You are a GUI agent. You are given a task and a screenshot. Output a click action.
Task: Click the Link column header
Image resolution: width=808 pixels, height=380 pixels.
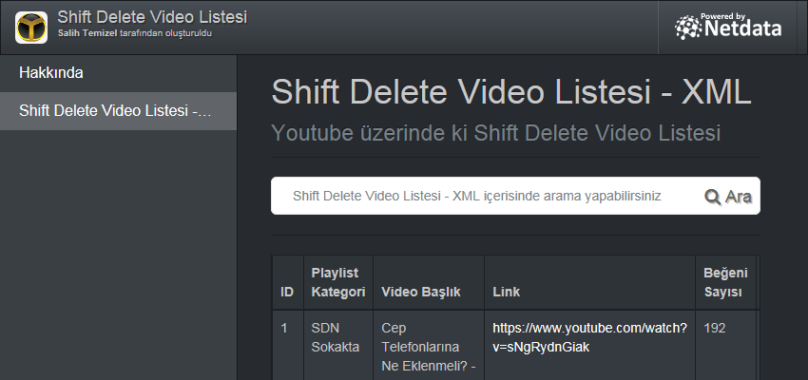[x=590, y=283]
